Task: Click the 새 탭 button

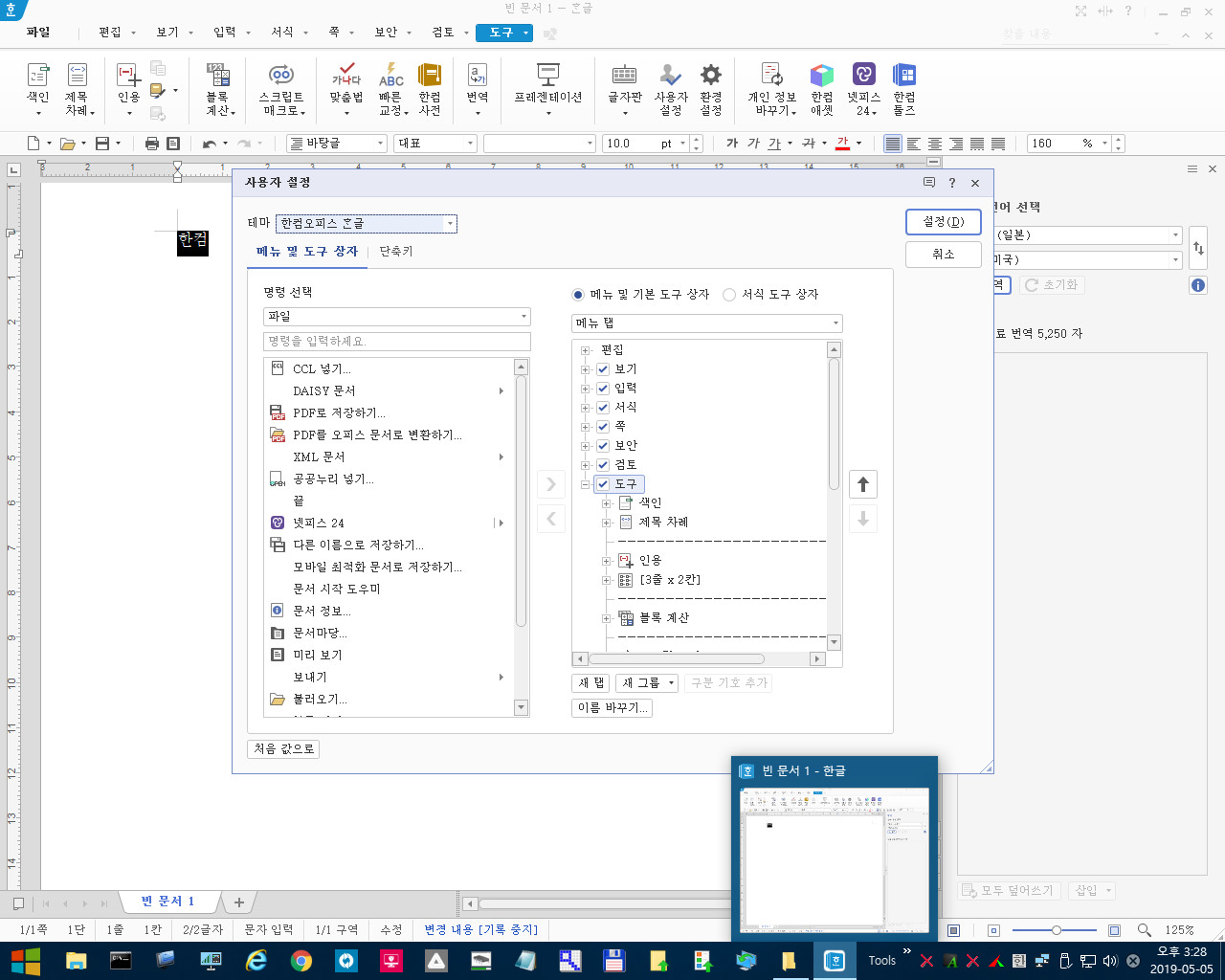Action: coord(591,683)
